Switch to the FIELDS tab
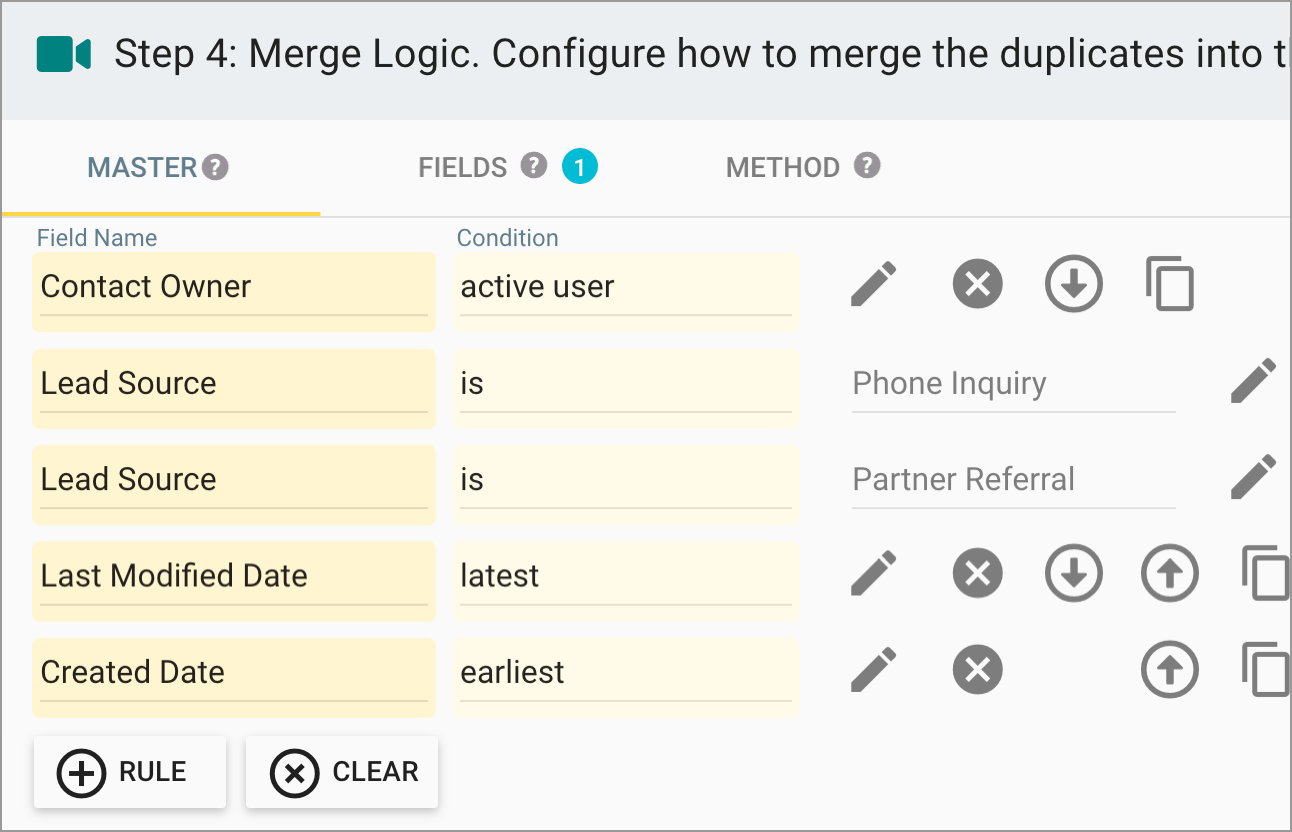This screenshot has width=1292, height=832. pos(462,167)
